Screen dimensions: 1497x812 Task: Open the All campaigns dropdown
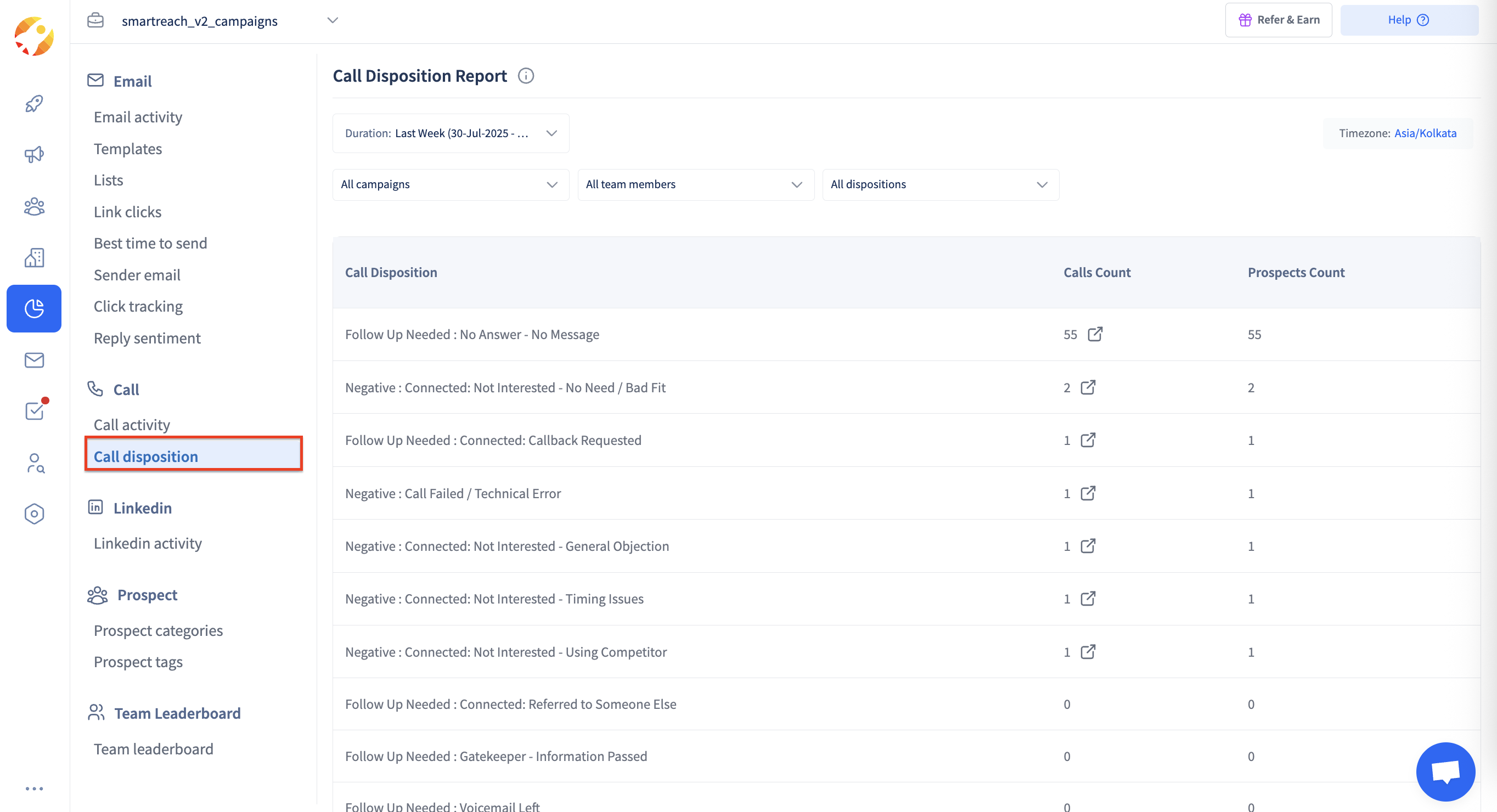pyautogui.click(x=451, y=184)
